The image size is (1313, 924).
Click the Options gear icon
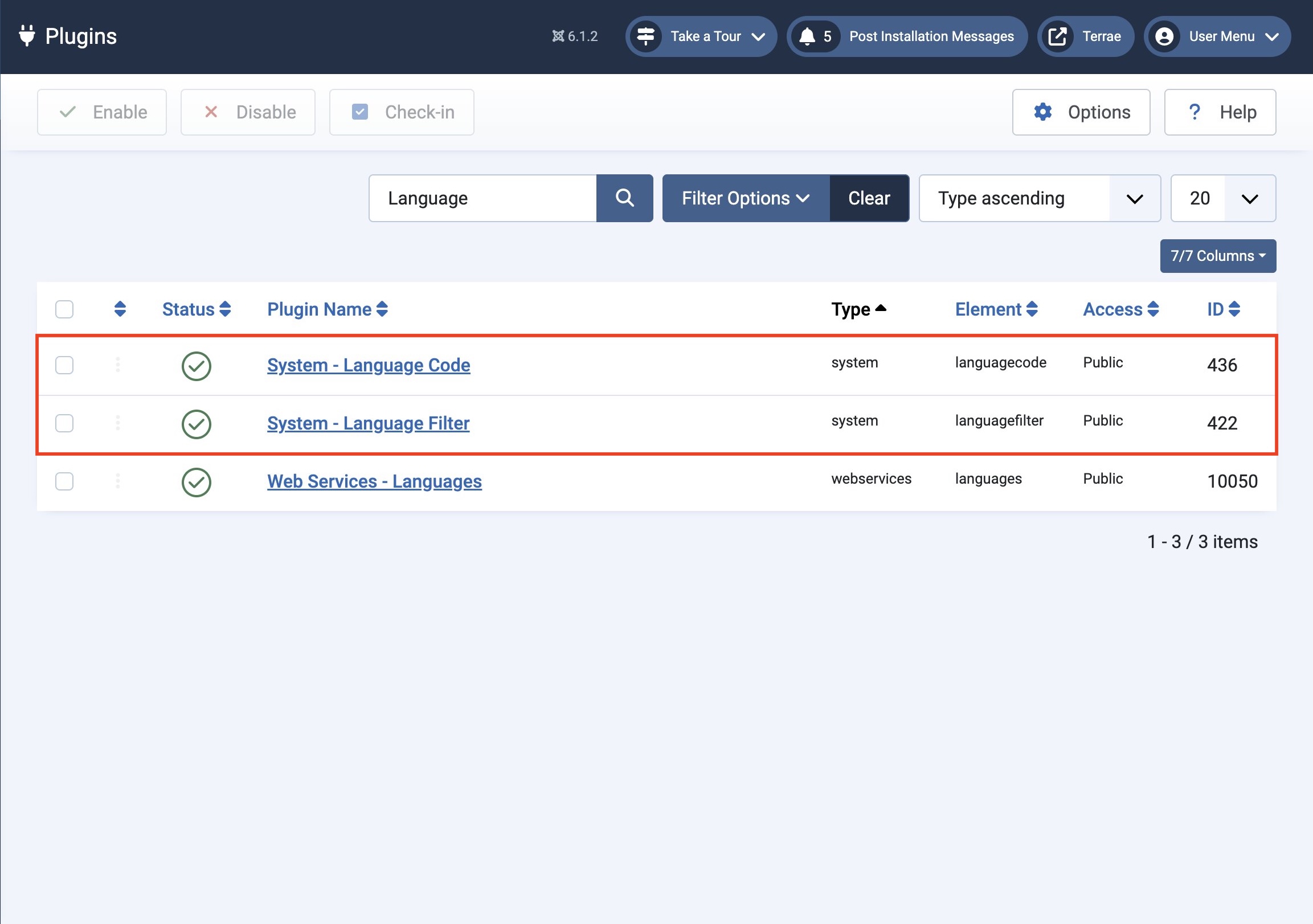coord(1042,112)
